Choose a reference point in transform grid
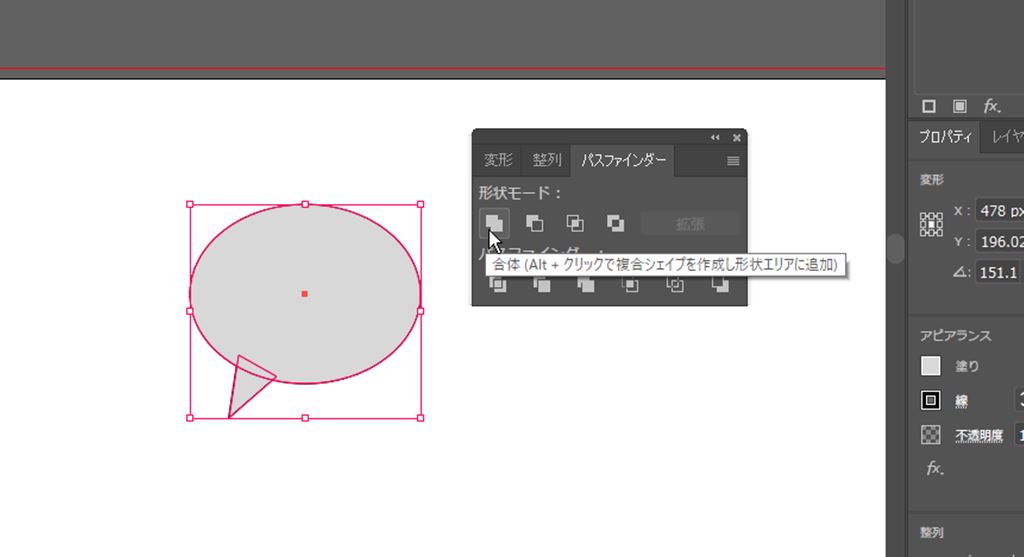This screenshot has height=557, width=1024. coord(931,224)
